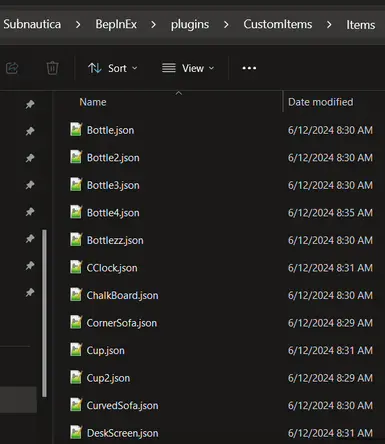Select the Cup.json file icon
385x444 pixels.
click(x=76, y=350)
